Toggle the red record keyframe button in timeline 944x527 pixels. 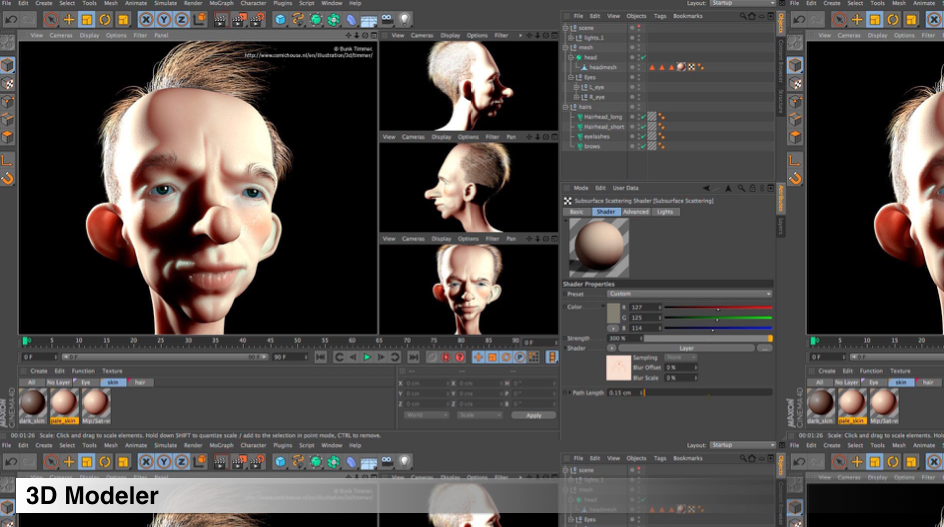(x=446, y=357)
